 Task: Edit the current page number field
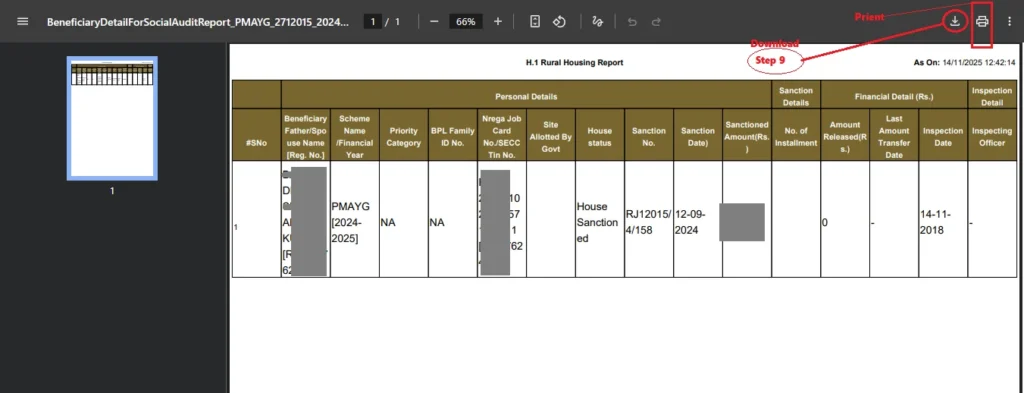tap(372, 22)
